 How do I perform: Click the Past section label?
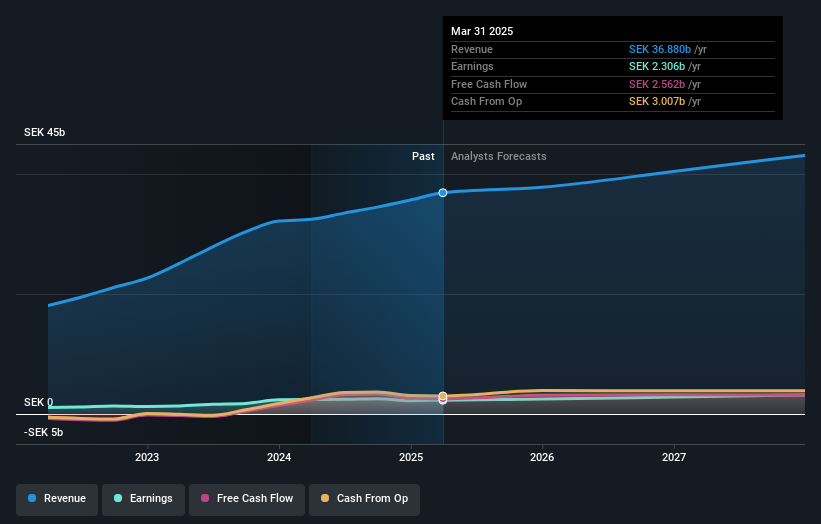coord(423,157)
